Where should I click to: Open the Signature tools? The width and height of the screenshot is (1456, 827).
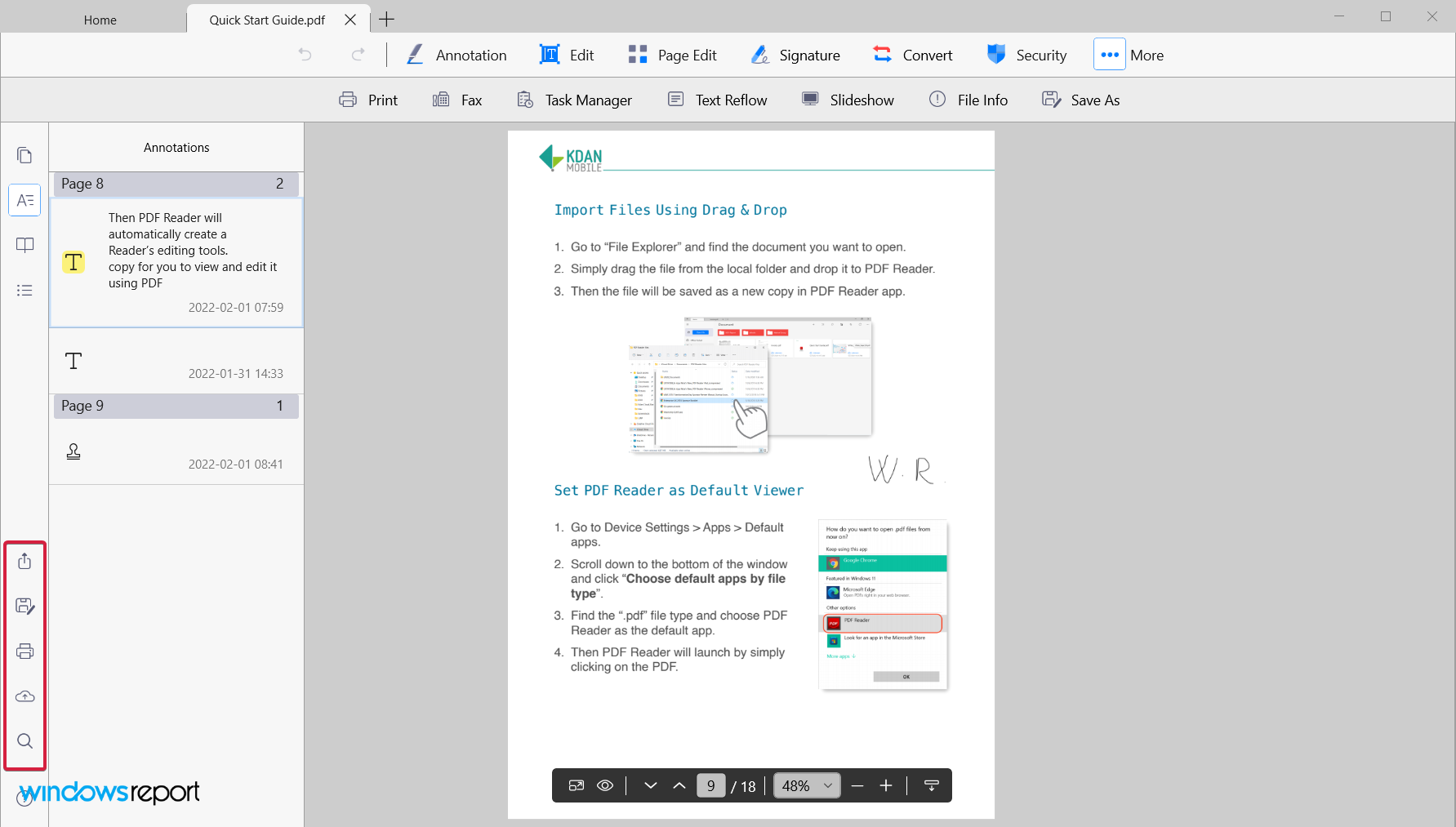795,55
